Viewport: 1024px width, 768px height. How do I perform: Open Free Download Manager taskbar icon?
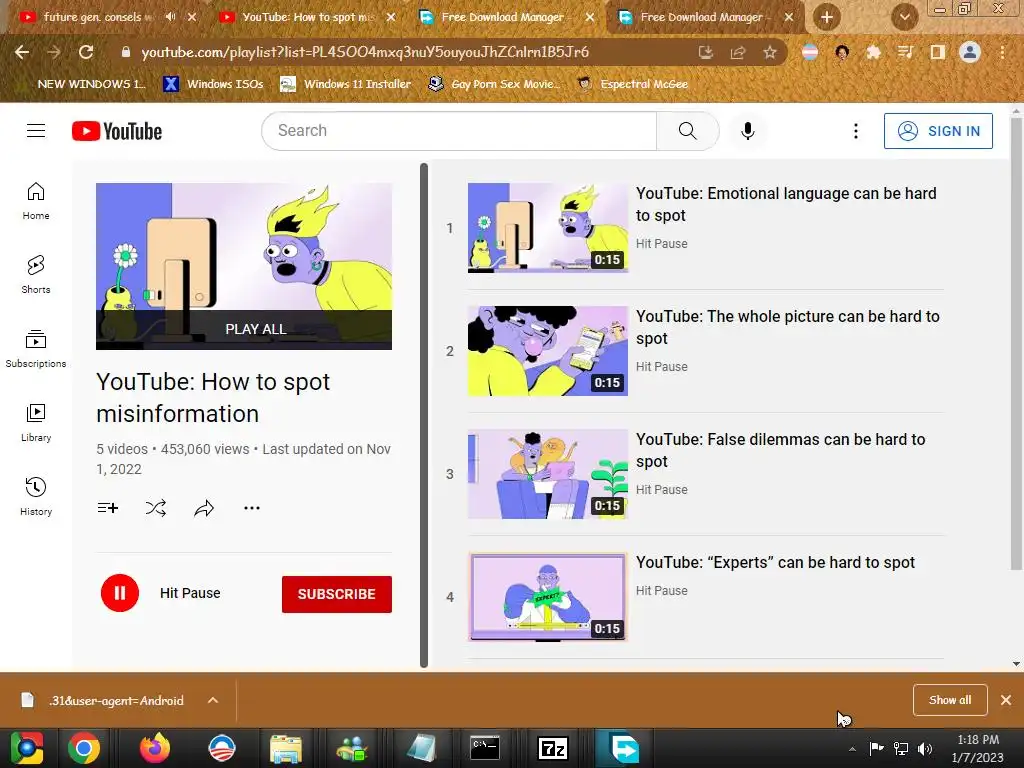[x=622, y=748]
